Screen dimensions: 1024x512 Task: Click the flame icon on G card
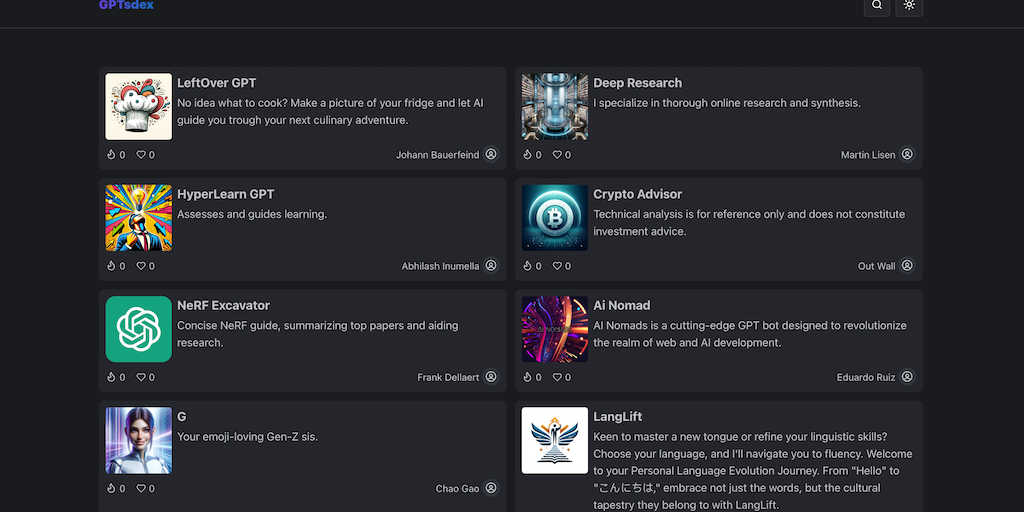pos(111,488)
